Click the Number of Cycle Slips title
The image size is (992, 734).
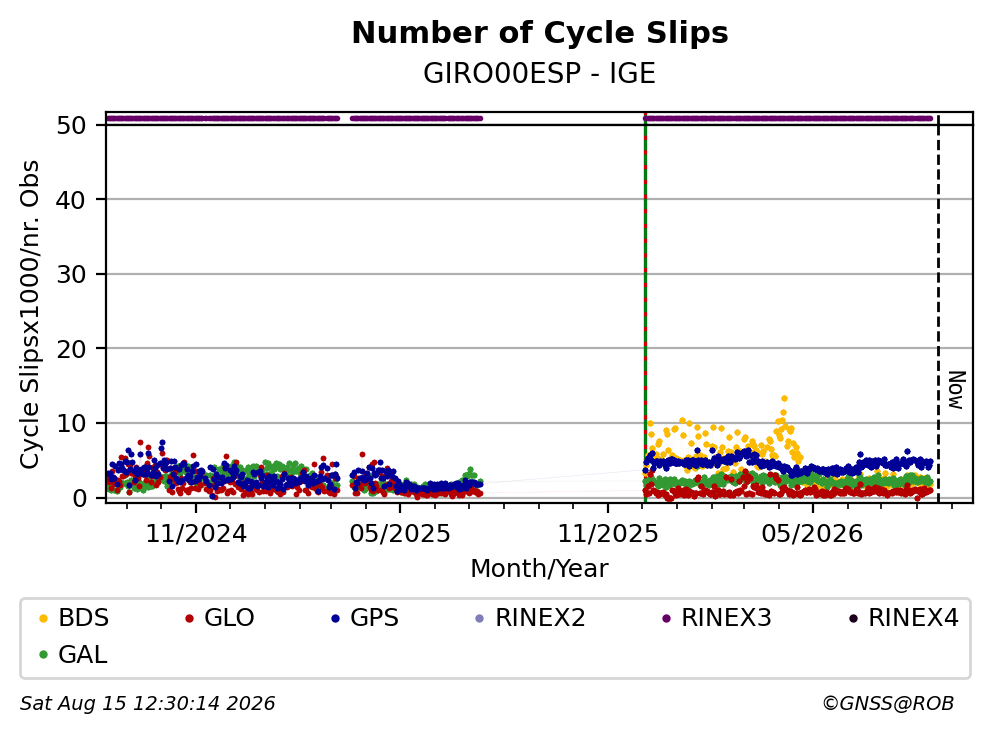540,33
